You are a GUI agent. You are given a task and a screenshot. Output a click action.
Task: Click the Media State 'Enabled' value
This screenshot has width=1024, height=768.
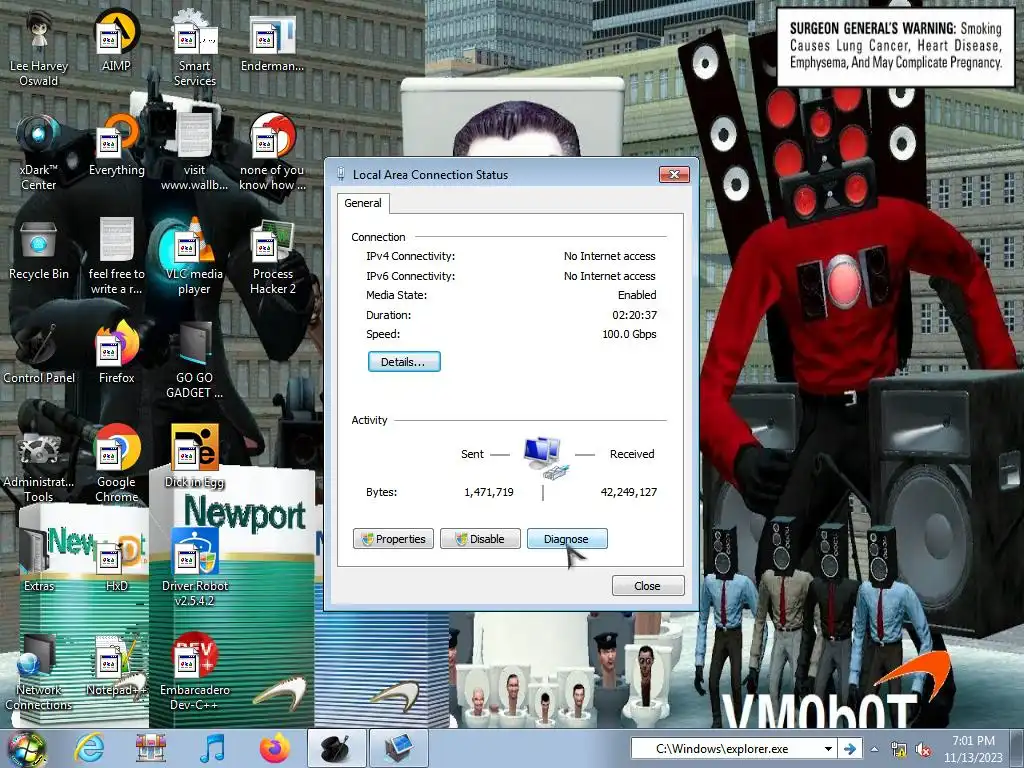[637, 295]
